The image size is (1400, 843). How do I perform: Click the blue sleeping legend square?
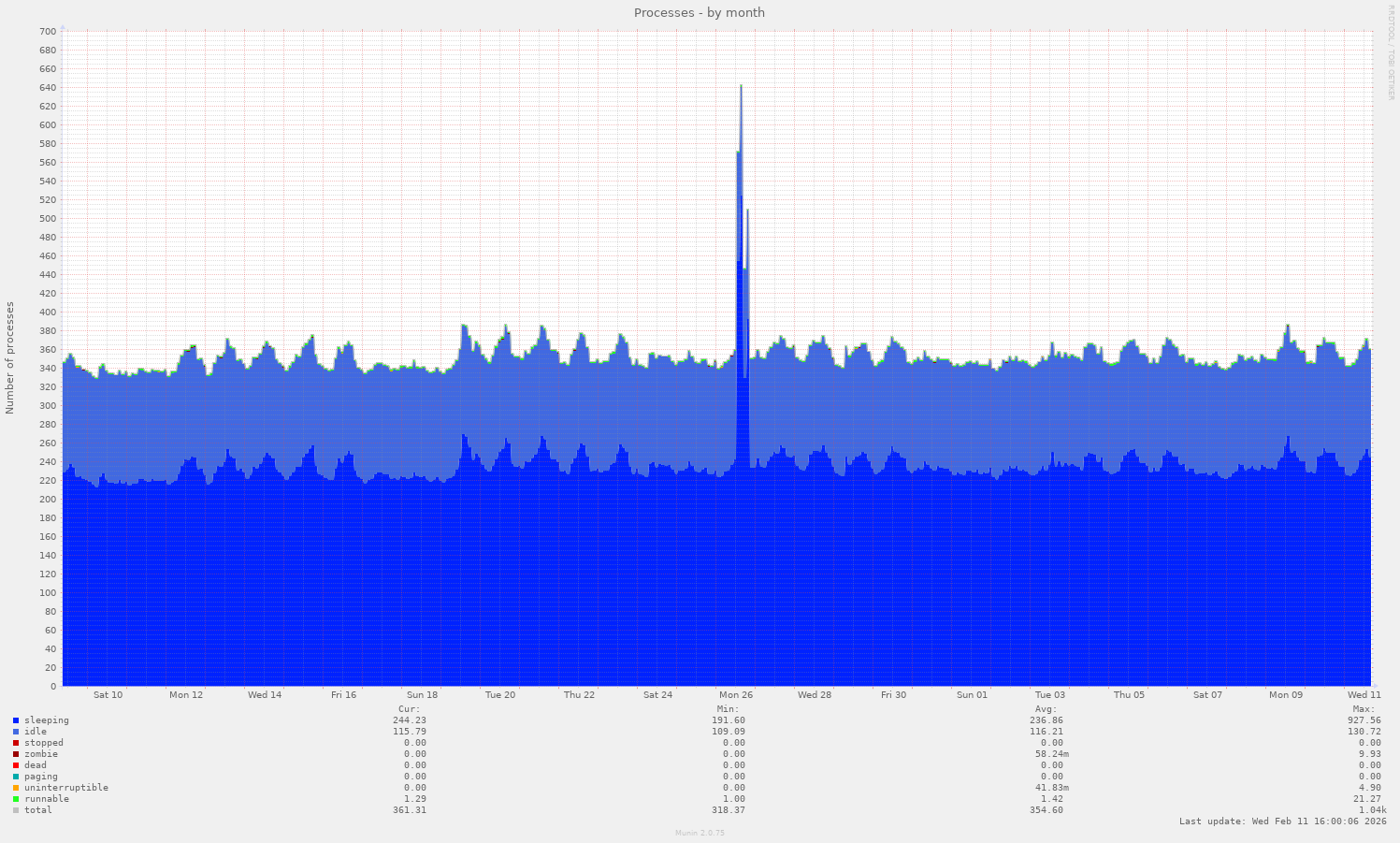[x=15, y=719]
